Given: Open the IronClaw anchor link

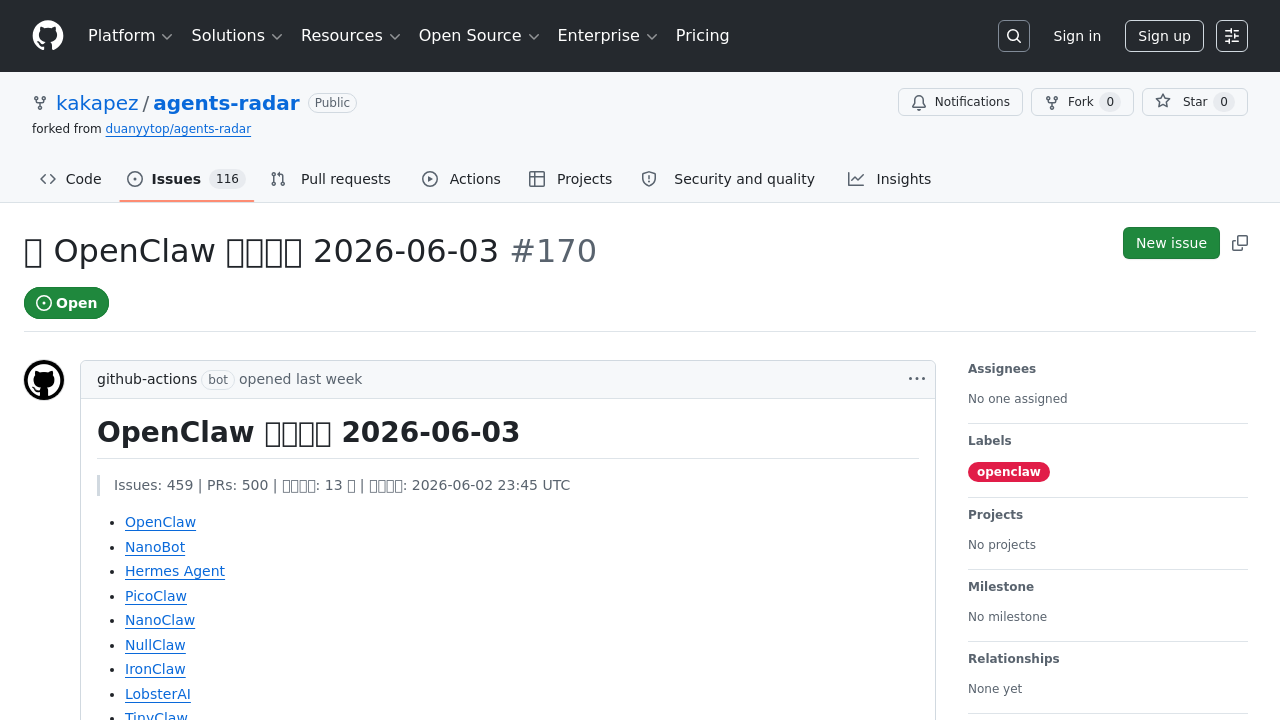Looking at the screenshot, I should coord(155,669).
